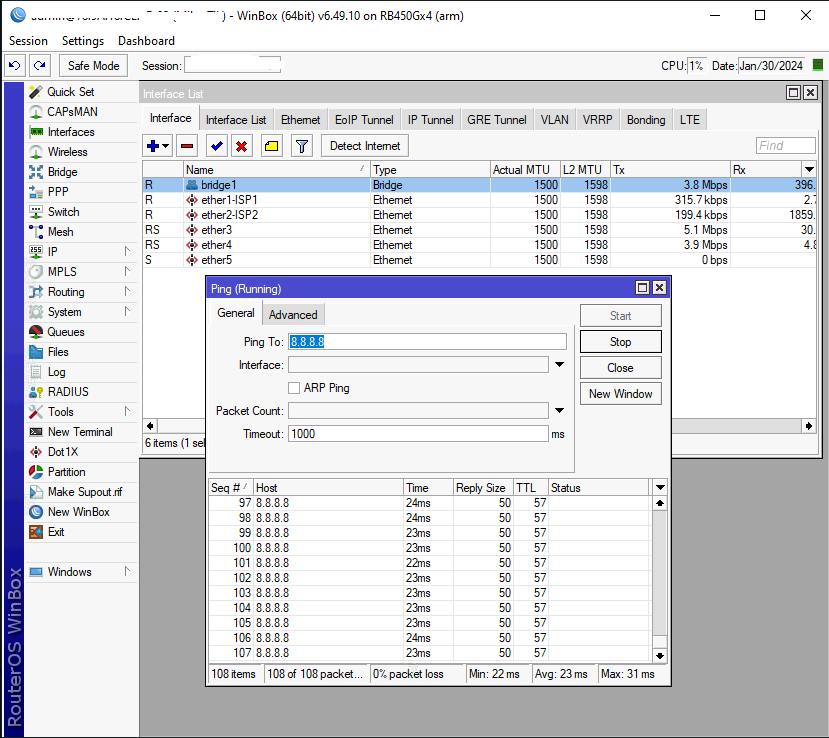This screenshot has height=738, width=829.
Task: Open Bridge sidebar entry
Action: tap(62, 172)
